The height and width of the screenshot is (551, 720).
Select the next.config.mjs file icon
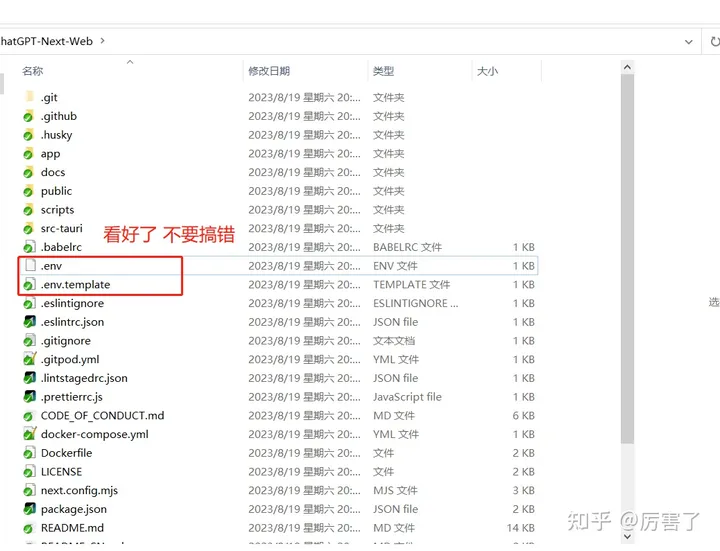coord(29,490)
